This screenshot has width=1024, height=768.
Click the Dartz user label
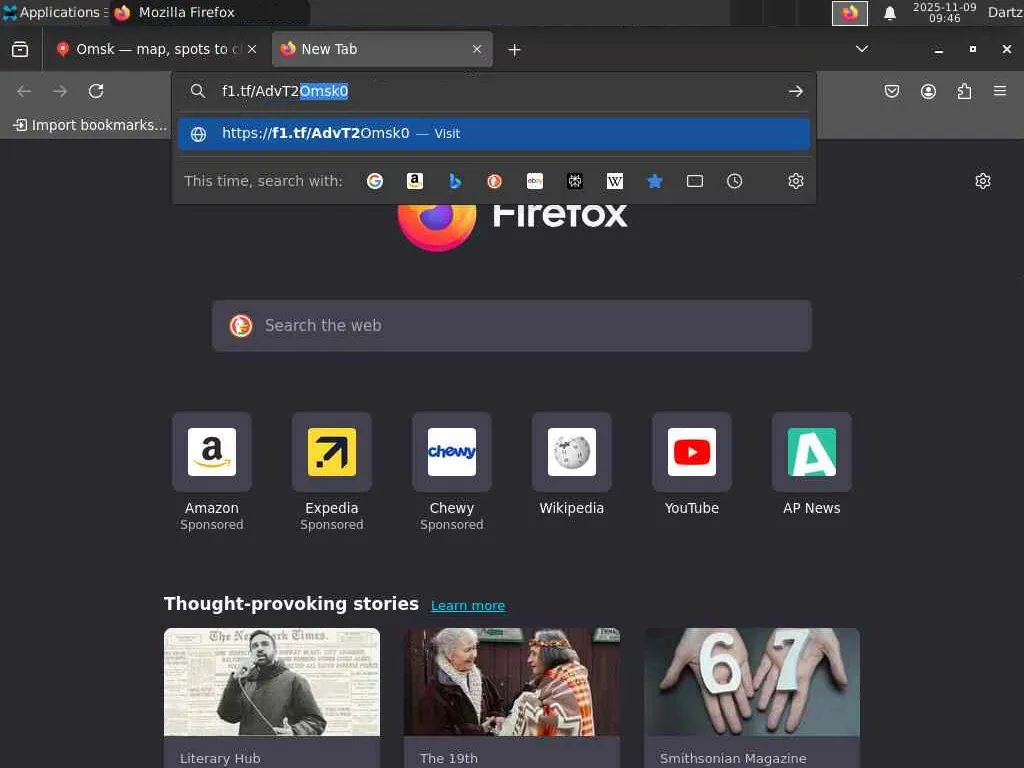tap(1005, 12)
